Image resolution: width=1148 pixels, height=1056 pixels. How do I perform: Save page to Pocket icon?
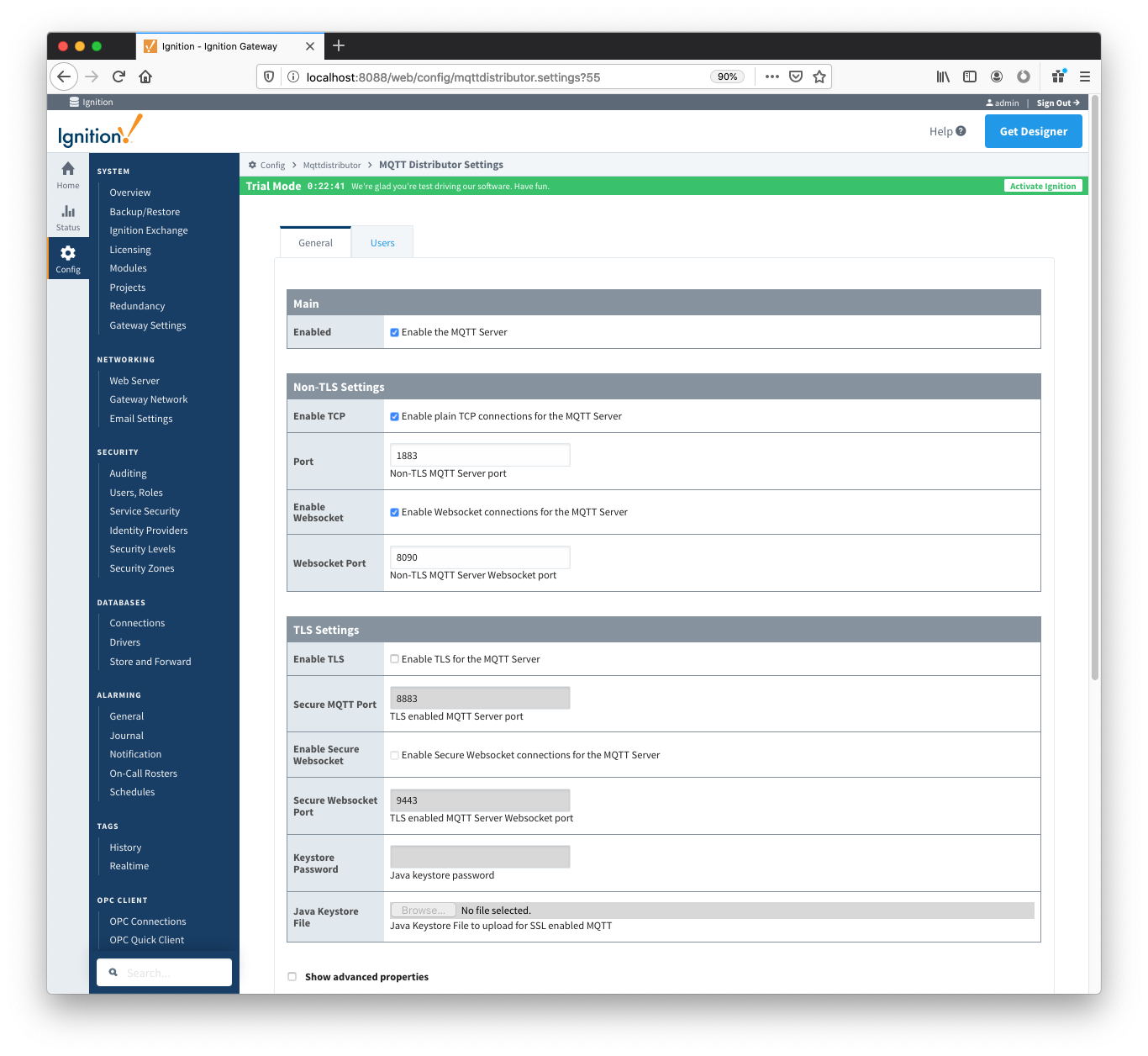[x=796, y=77]
